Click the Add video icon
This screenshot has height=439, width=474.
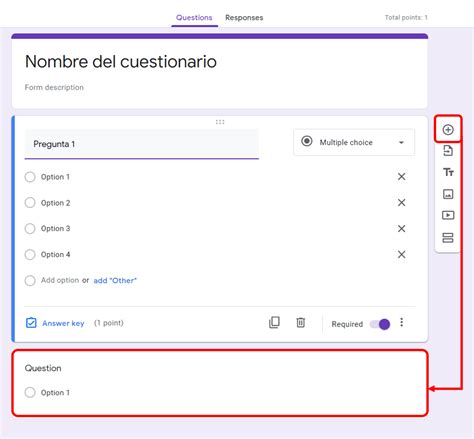[x=448, y=215]
